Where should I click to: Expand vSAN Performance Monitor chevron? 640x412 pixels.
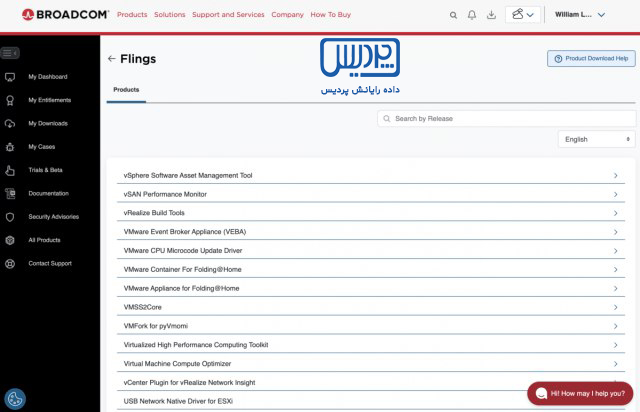coord(616,195)
